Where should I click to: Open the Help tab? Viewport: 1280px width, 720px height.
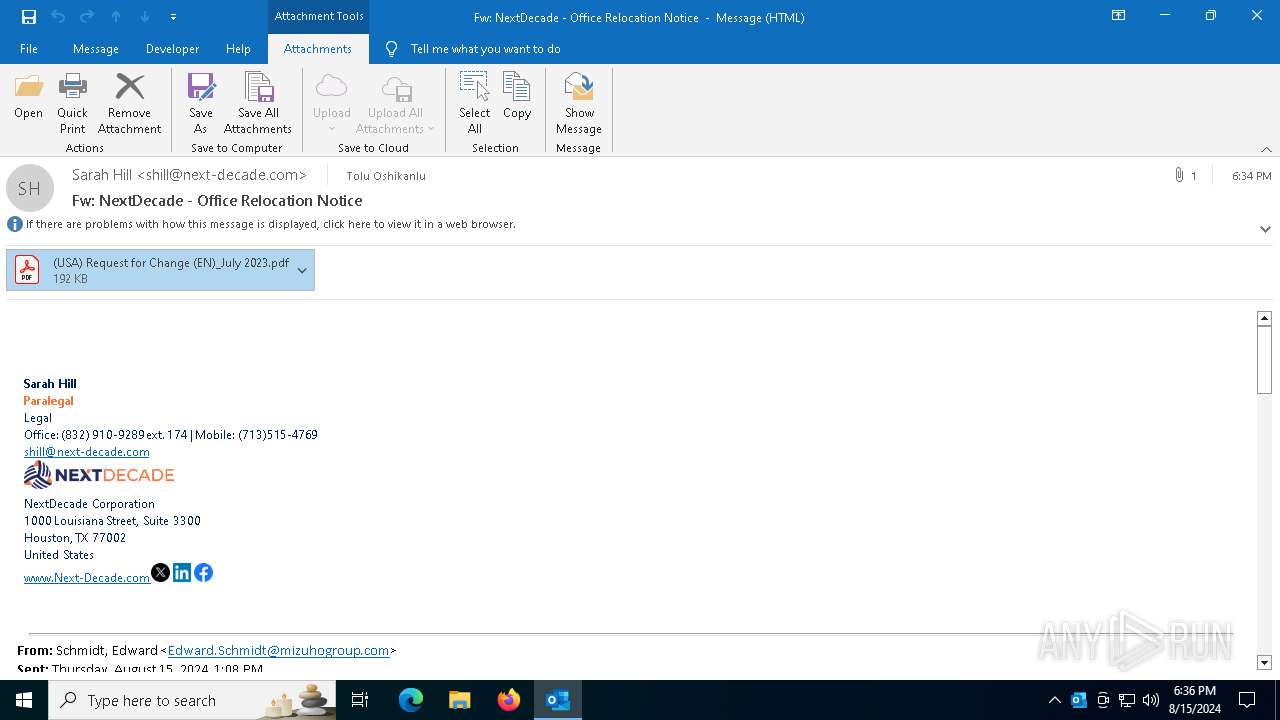pos(238,49)
